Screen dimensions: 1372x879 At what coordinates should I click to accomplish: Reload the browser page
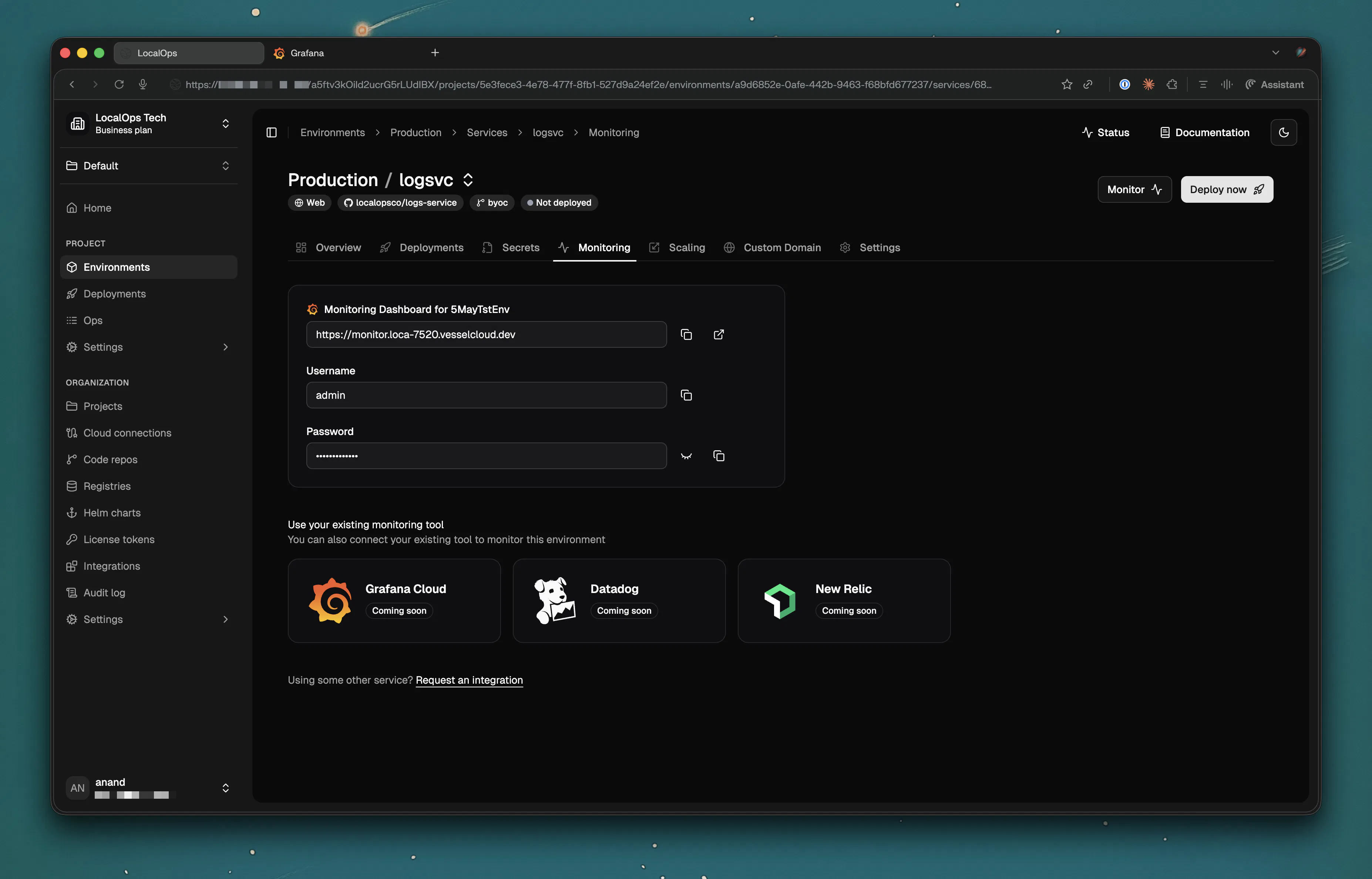[x=119, y=84]
